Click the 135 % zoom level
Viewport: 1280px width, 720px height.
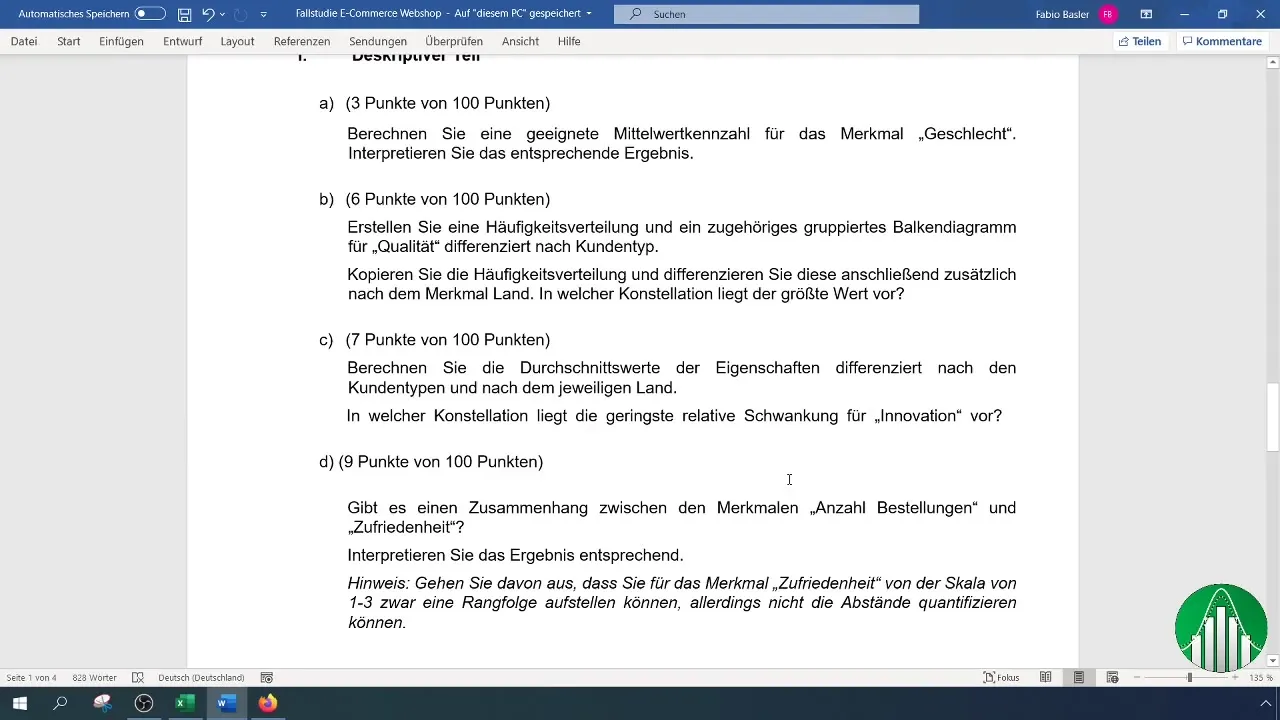coord(1261,678)
